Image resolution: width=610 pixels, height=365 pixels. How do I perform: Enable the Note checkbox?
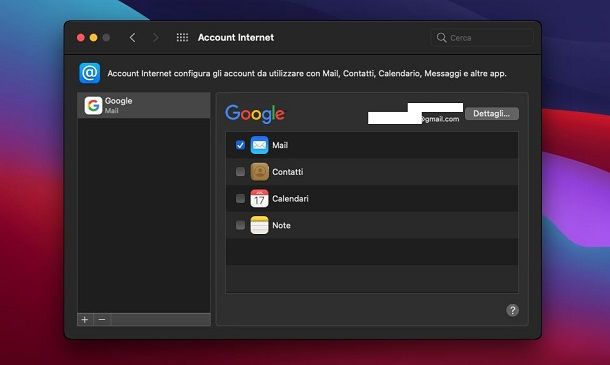(x=240, y=225)
